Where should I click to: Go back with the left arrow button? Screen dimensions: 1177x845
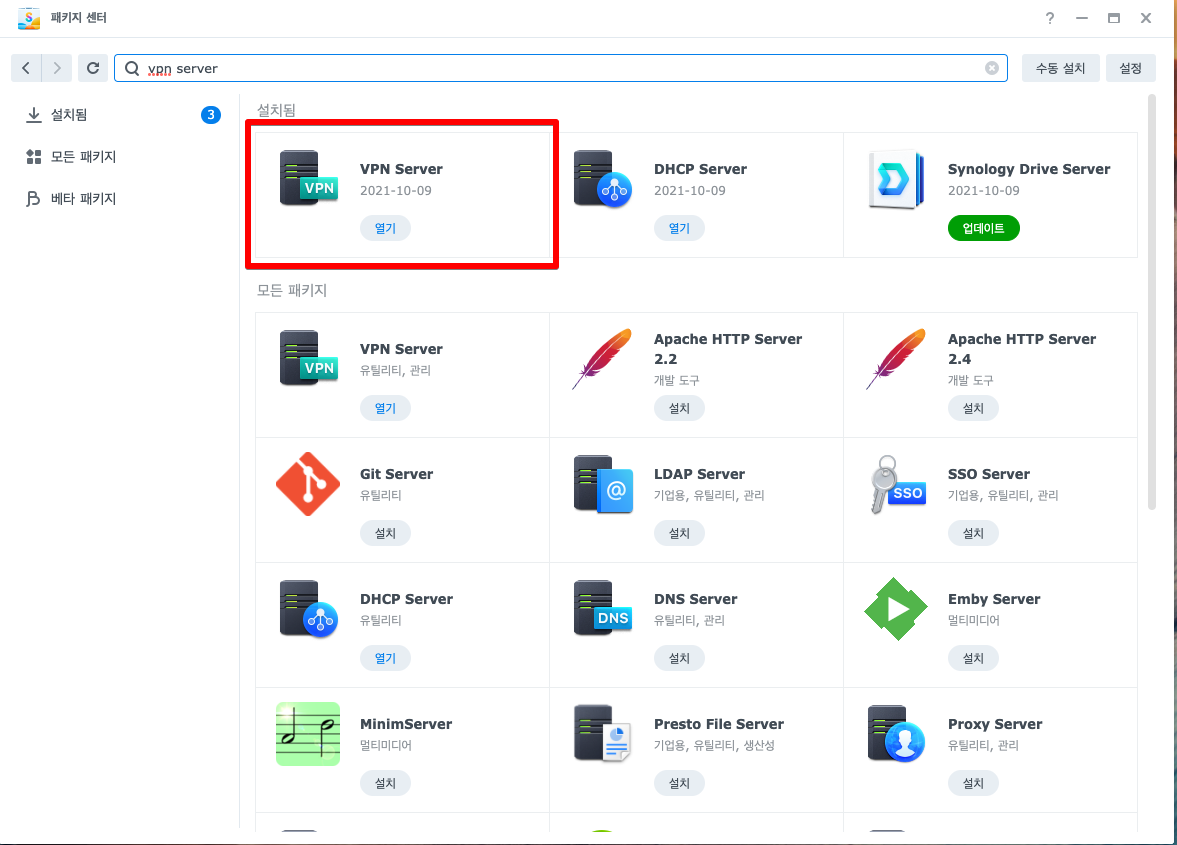[26, 68]
